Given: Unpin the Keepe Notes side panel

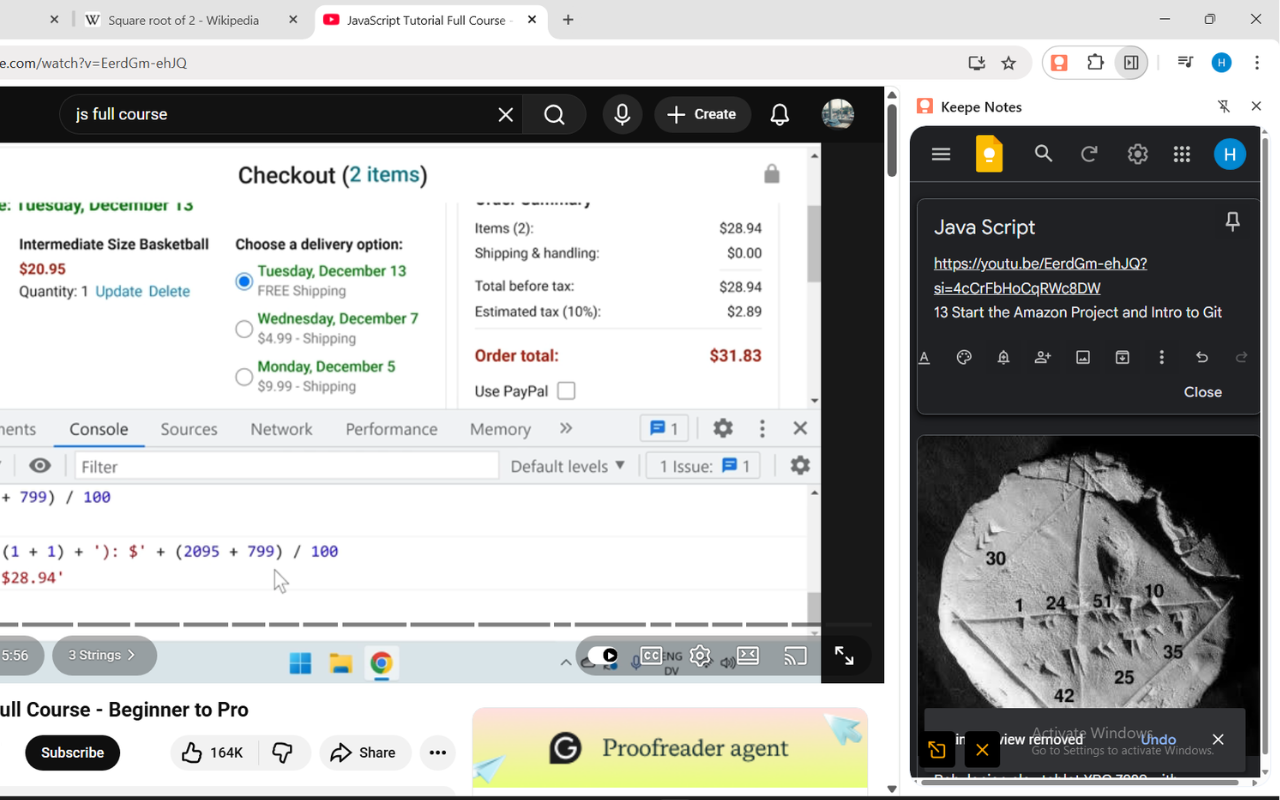Looking at the screenshot, I should [x=1224, y=106].
